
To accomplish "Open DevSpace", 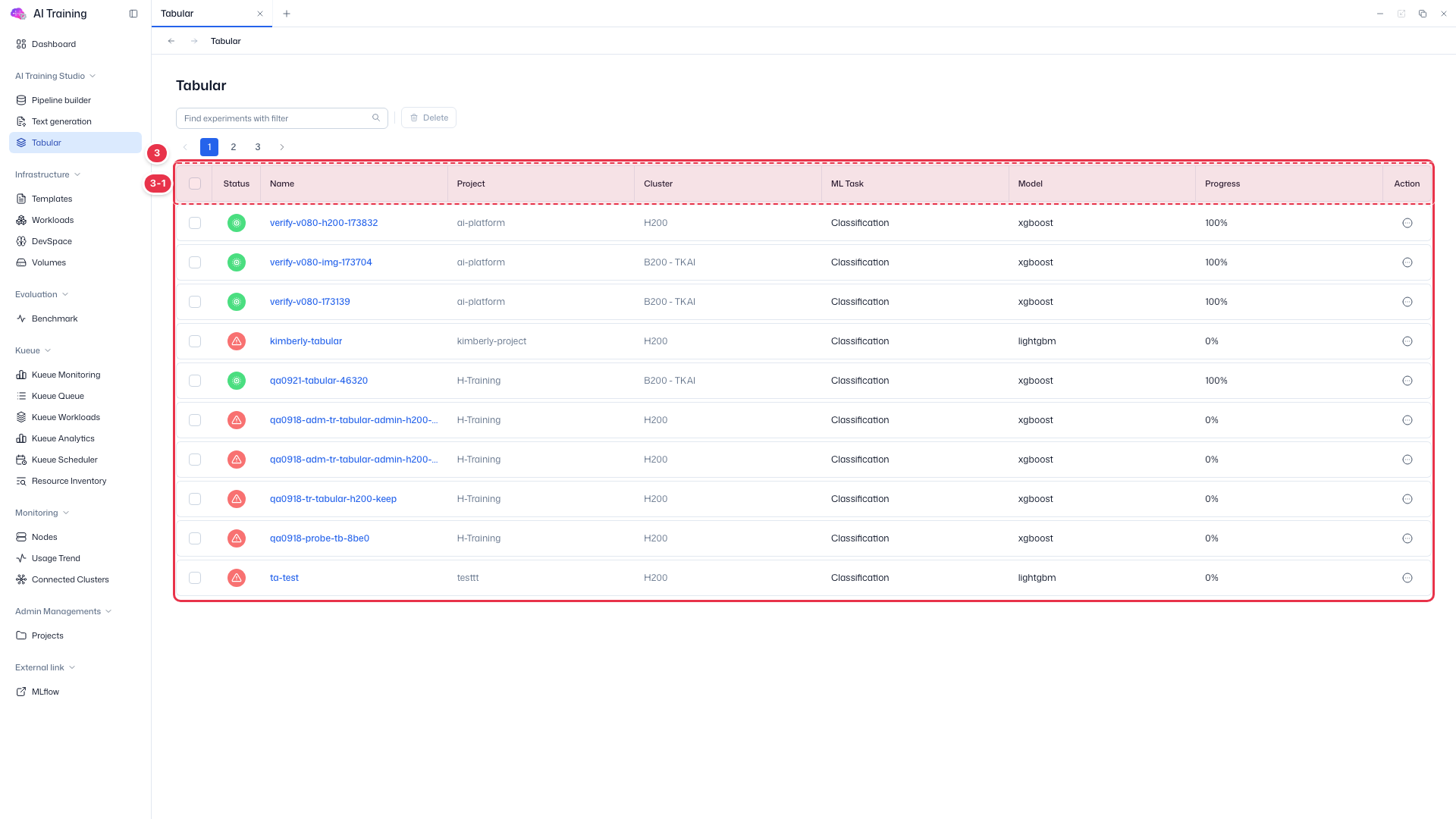I will [x=52, y=241].
